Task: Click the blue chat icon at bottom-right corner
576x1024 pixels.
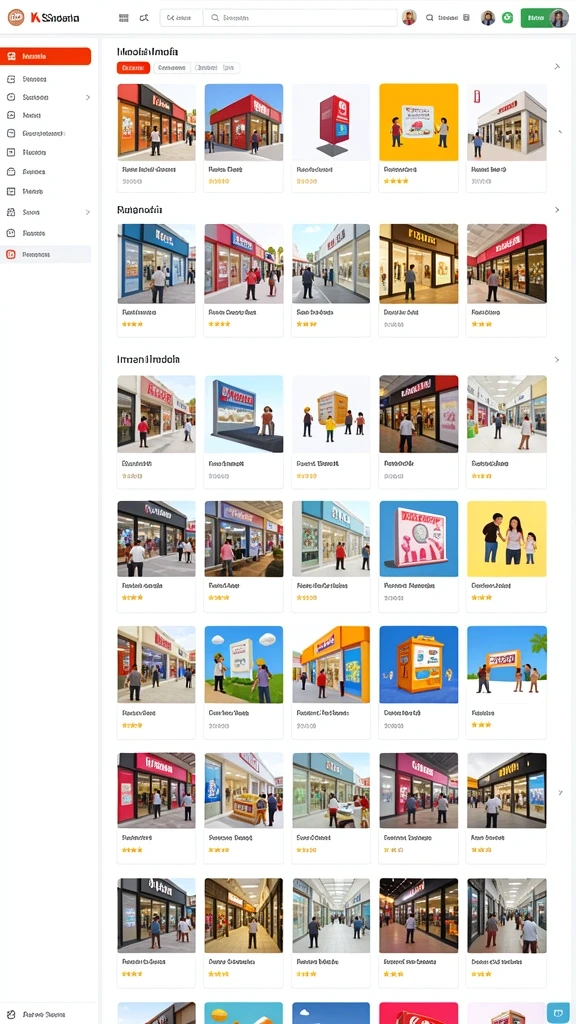Action: point(558,1011)
